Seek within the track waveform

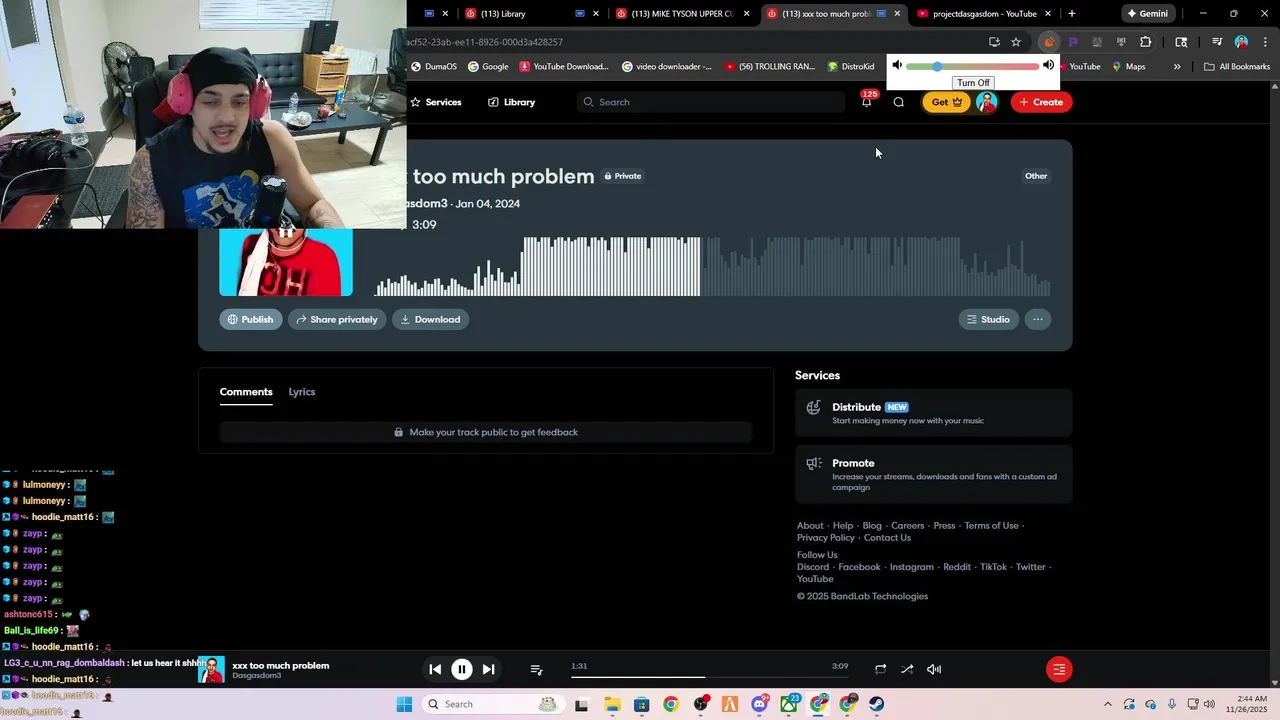coord(712,267)
